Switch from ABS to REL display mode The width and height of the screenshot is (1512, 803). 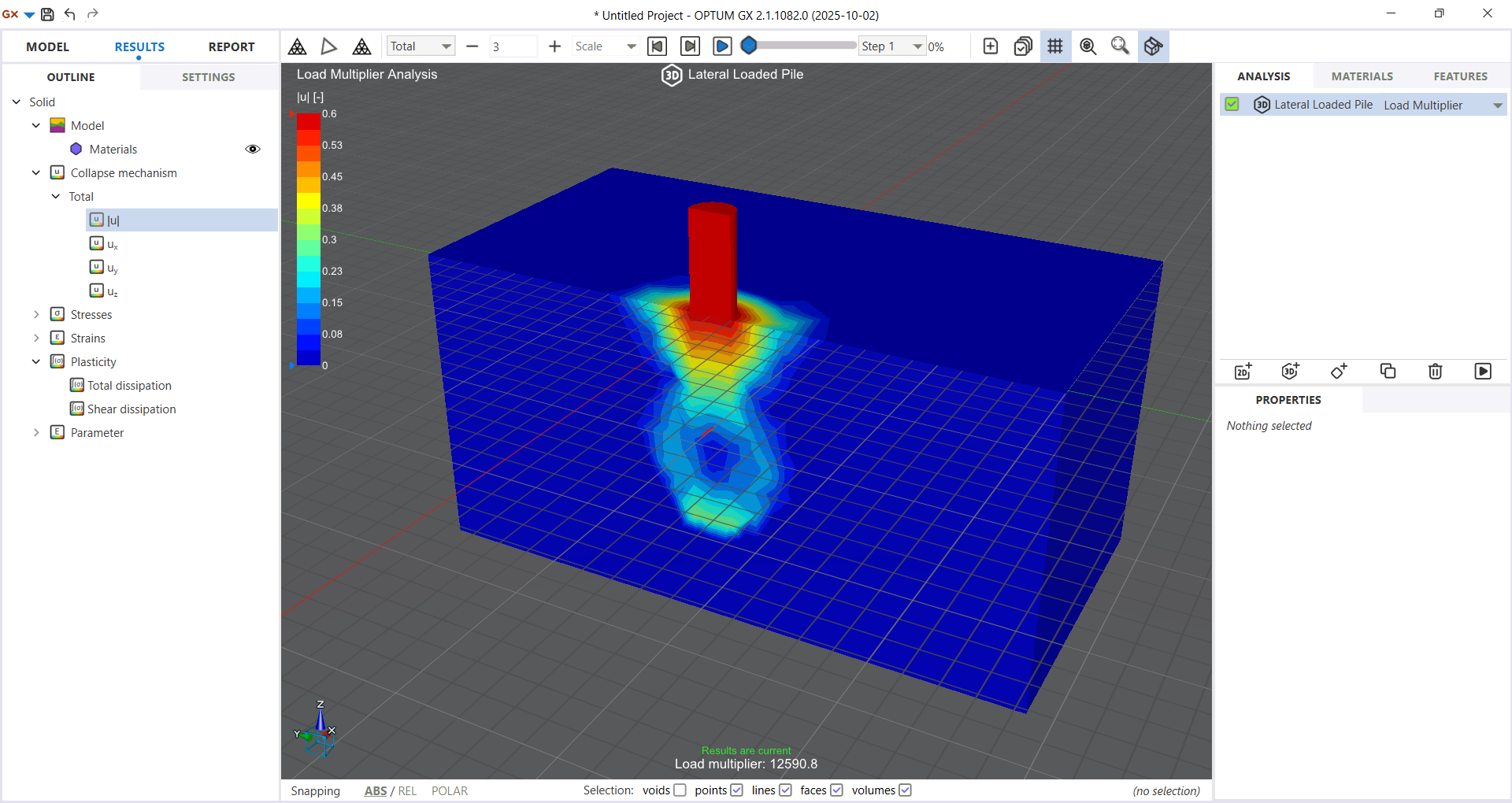[x=409, y=790]
